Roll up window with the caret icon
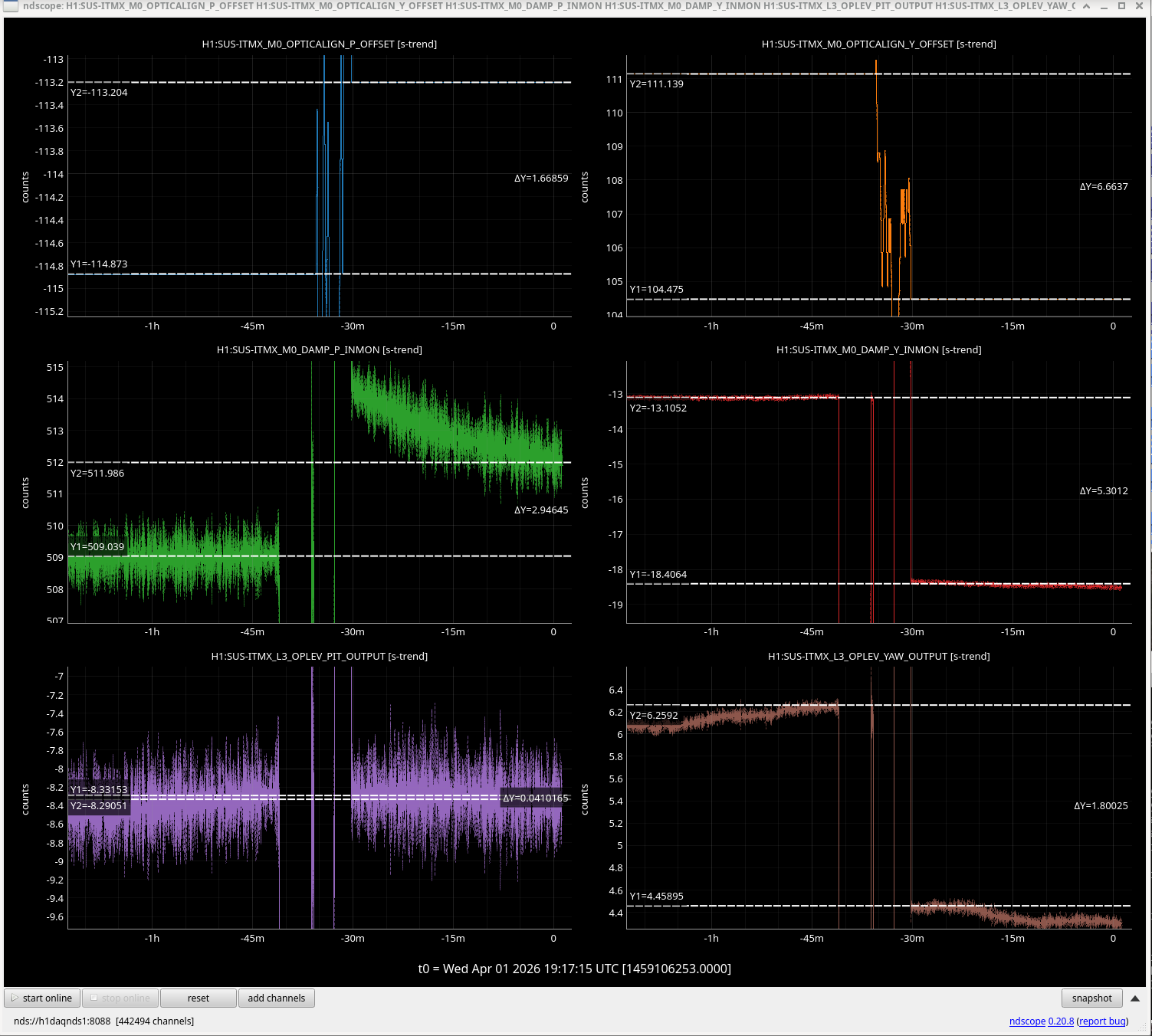 pyautogui.click(x=1086, y=6)
